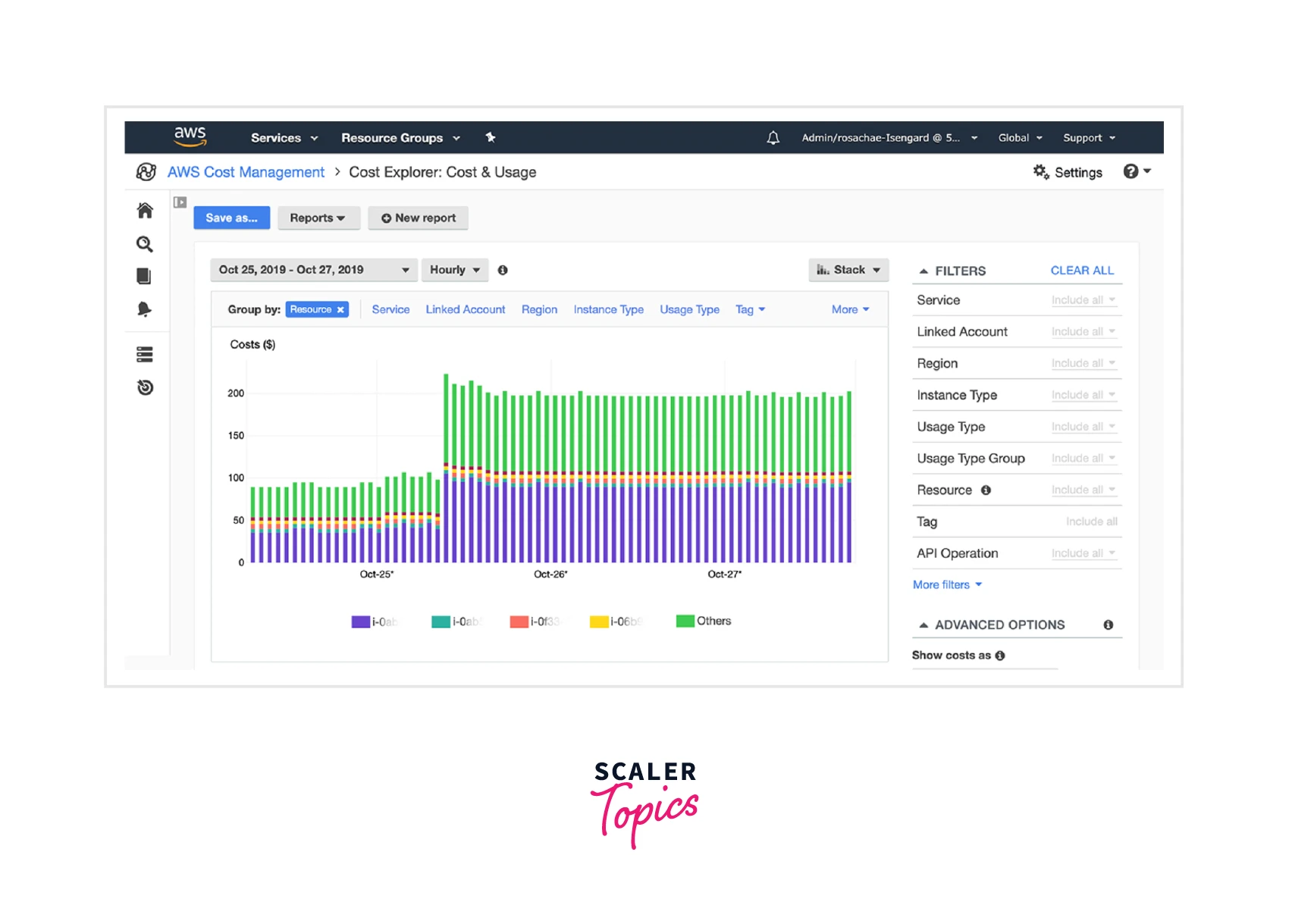Image resolution: width=1292 pixels, height=924 pixels.
Task: Expand the collapsed sidebar panel toggle icon
Action: coord(180,202)
